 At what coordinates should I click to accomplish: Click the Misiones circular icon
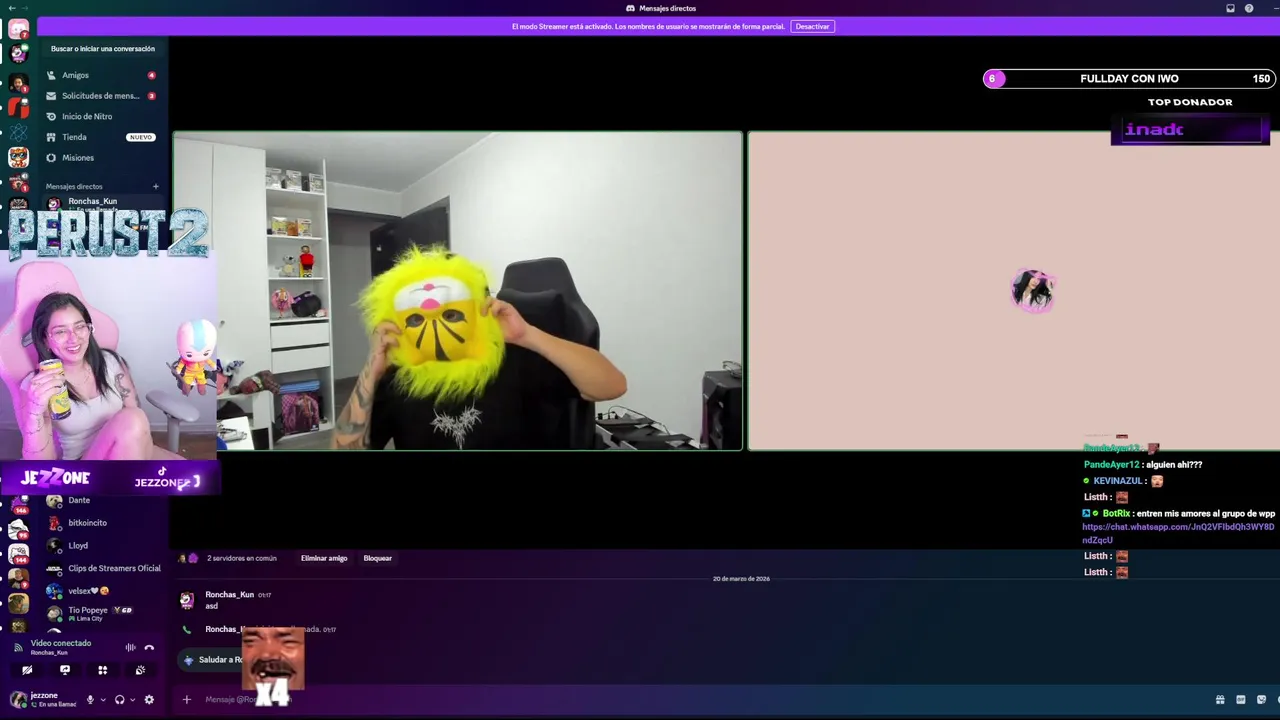51,158
